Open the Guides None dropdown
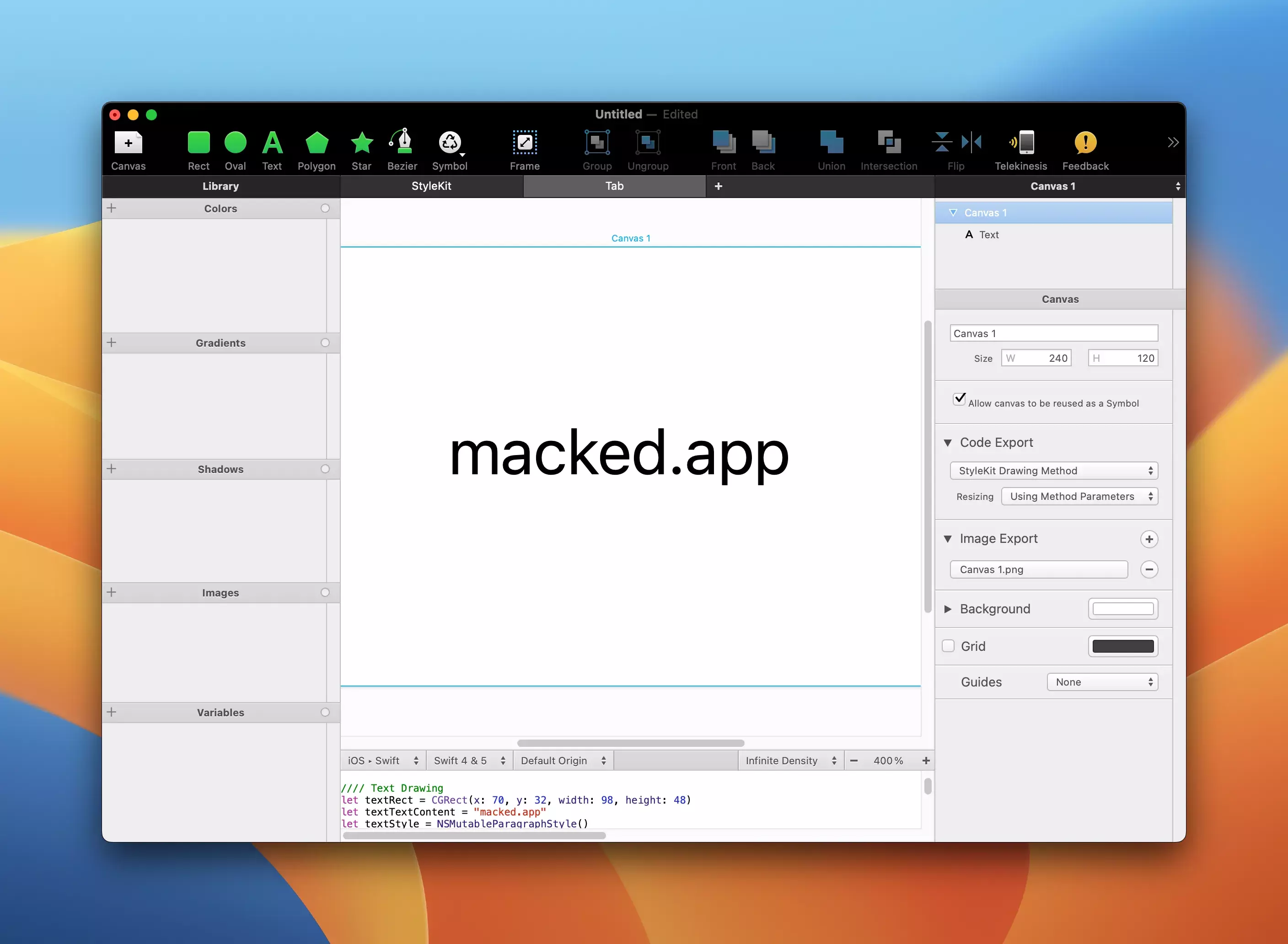Viewport: 1288px width, 944px height. click(1102, 682)
